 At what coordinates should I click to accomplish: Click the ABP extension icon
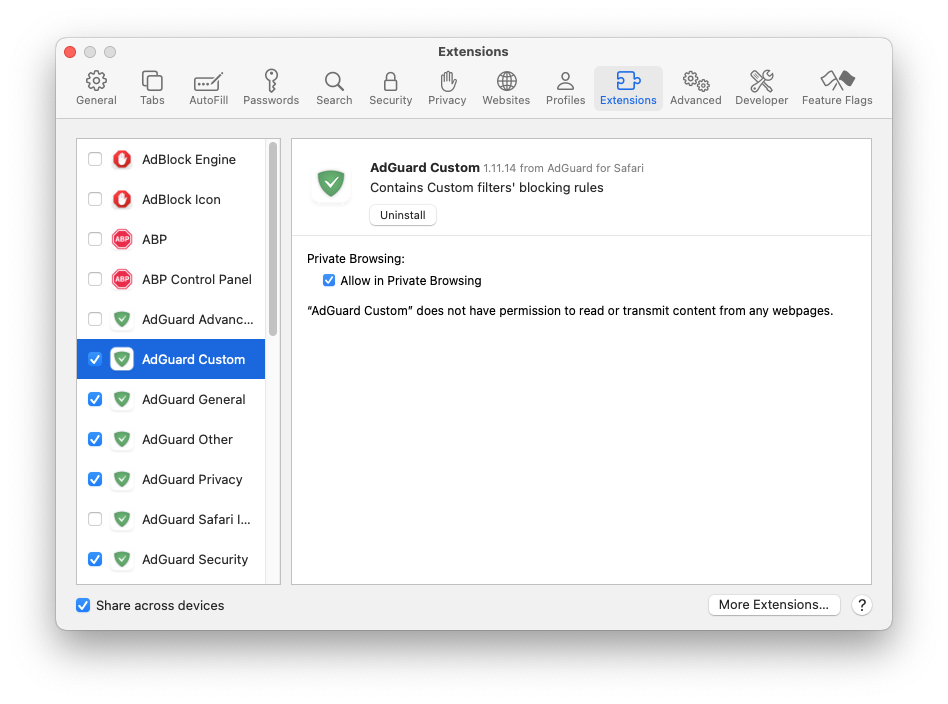coord(122,239)
